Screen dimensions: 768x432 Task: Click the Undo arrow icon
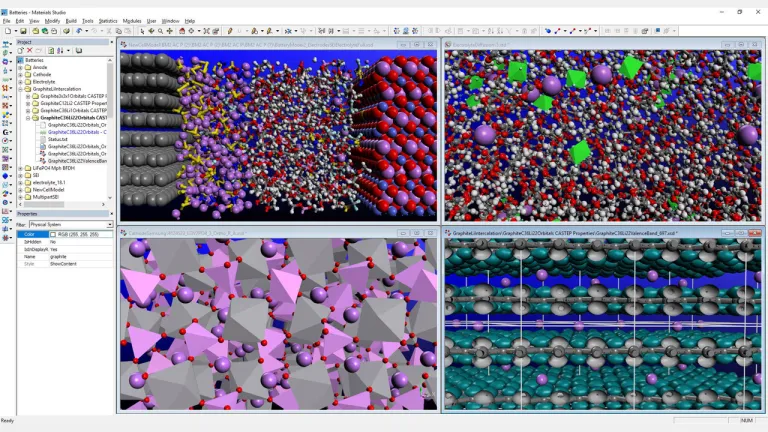tap(80, 31)
